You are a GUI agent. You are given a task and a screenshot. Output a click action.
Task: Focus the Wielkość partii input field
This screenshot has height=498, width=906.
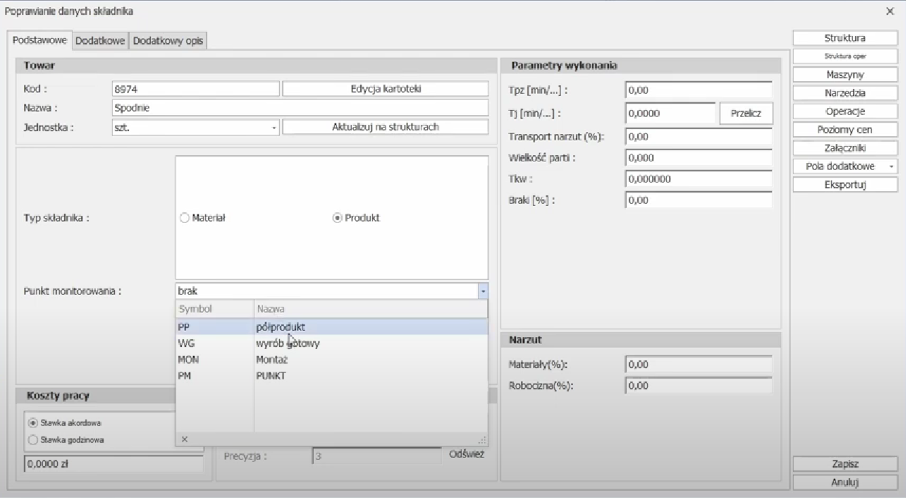pyautogui.click(x=698, y=157)
